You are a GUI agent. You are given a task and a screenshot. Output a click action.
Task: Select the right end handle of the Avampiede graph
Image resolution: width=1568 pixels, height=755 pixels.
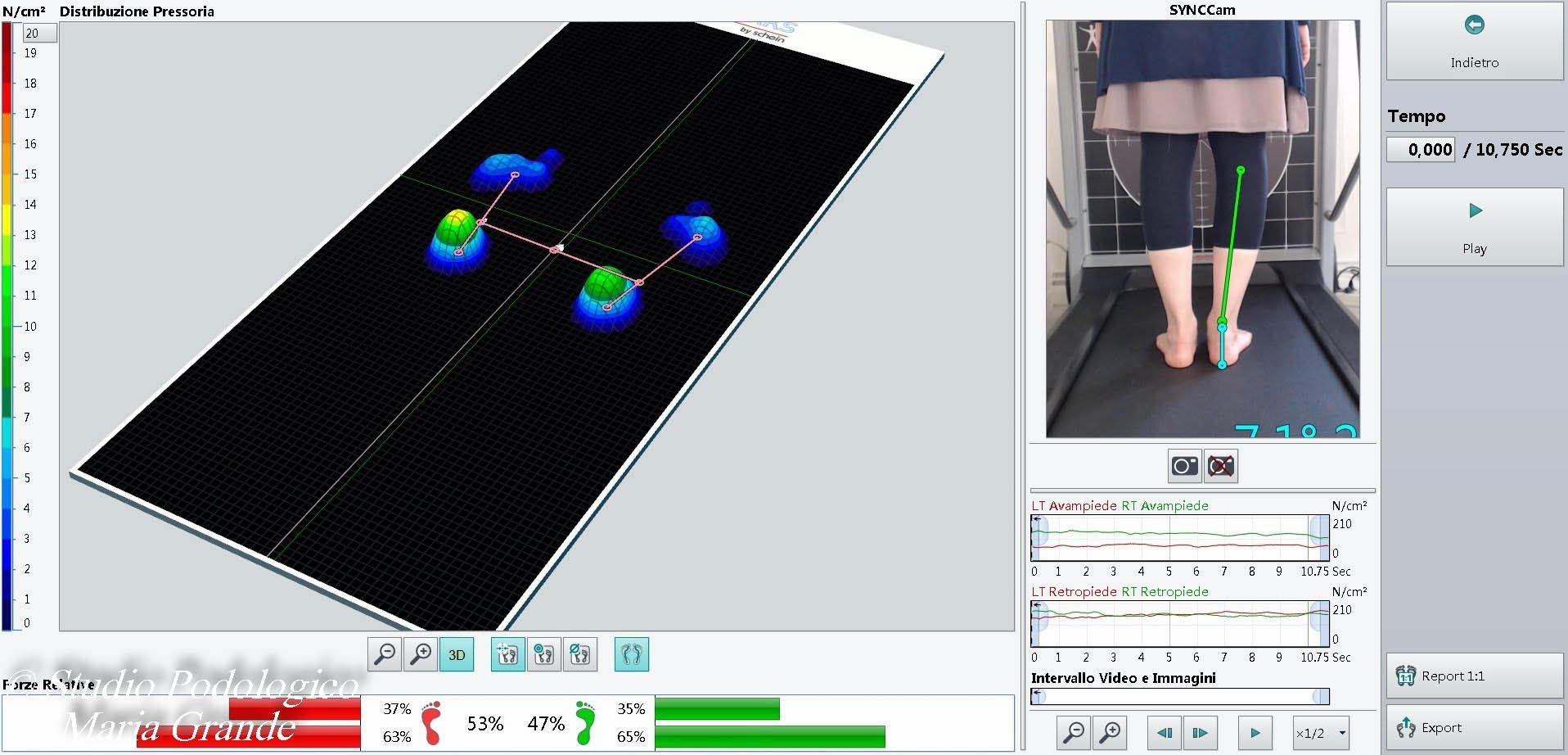click(1319, 537)
